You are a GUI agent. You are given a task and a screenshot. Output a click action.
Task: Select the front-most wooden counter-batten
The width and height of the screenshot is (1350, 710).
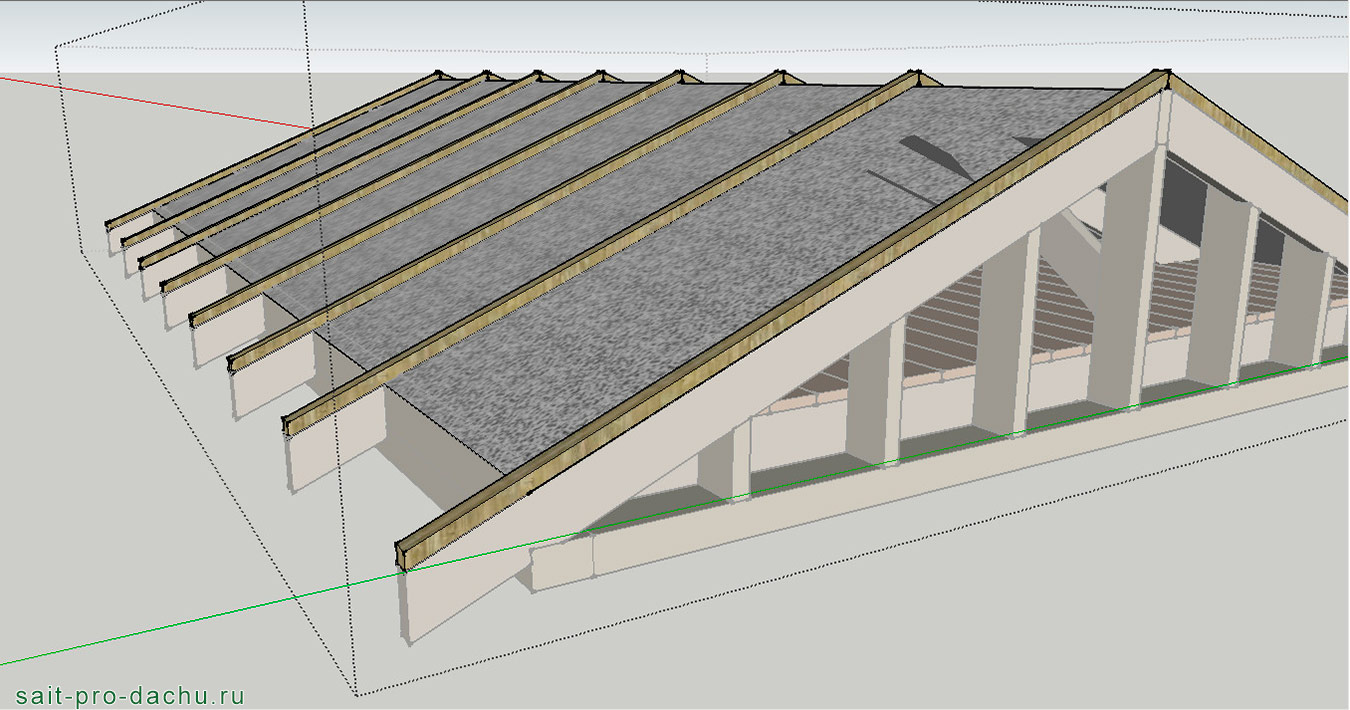pyautogui.click(x=780, y=311)
